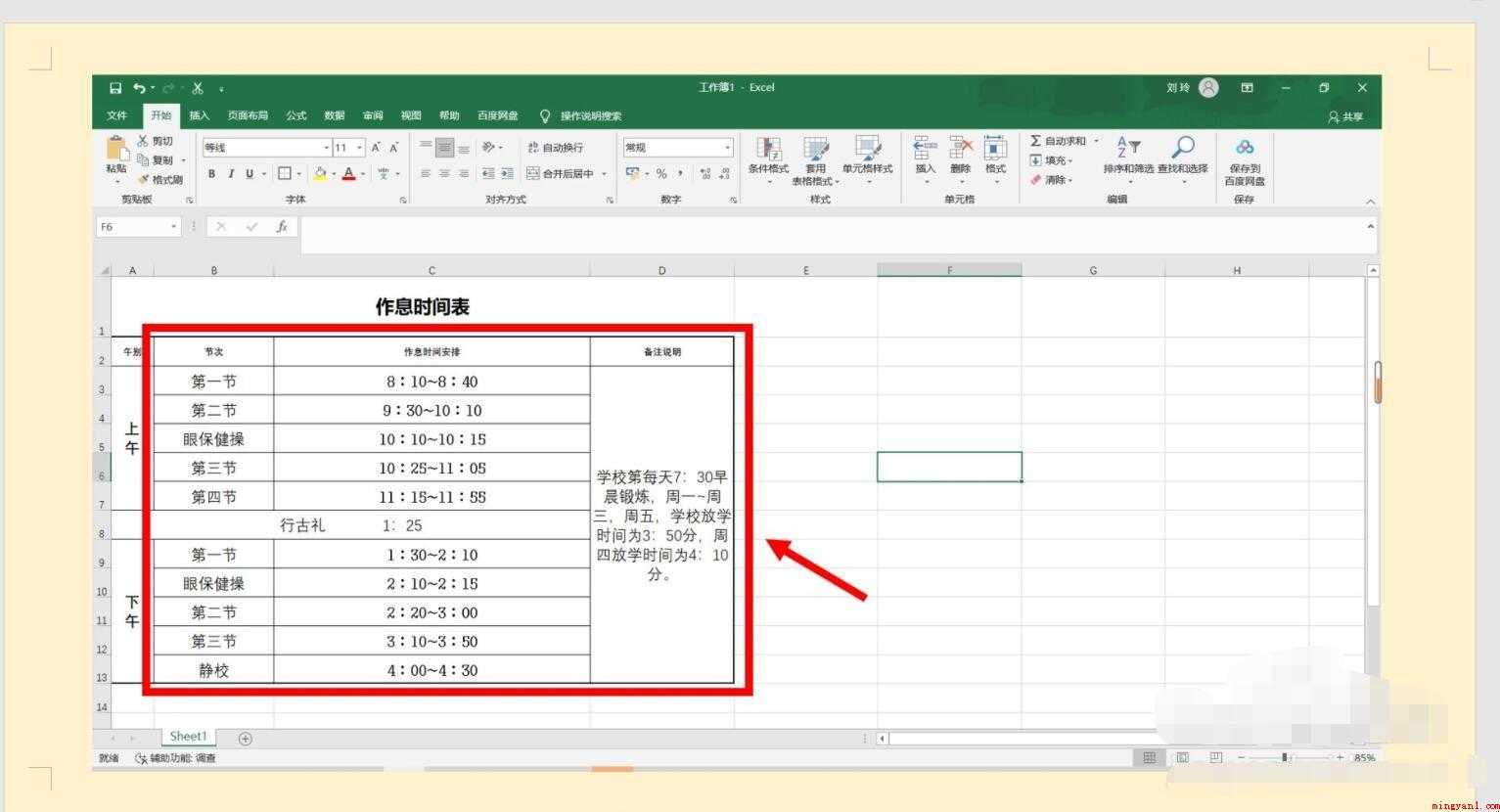Open Conditional Formatting (条件格式)
Screen dimensions: 1500x812
pyautogui.click(x=768, y=161)
